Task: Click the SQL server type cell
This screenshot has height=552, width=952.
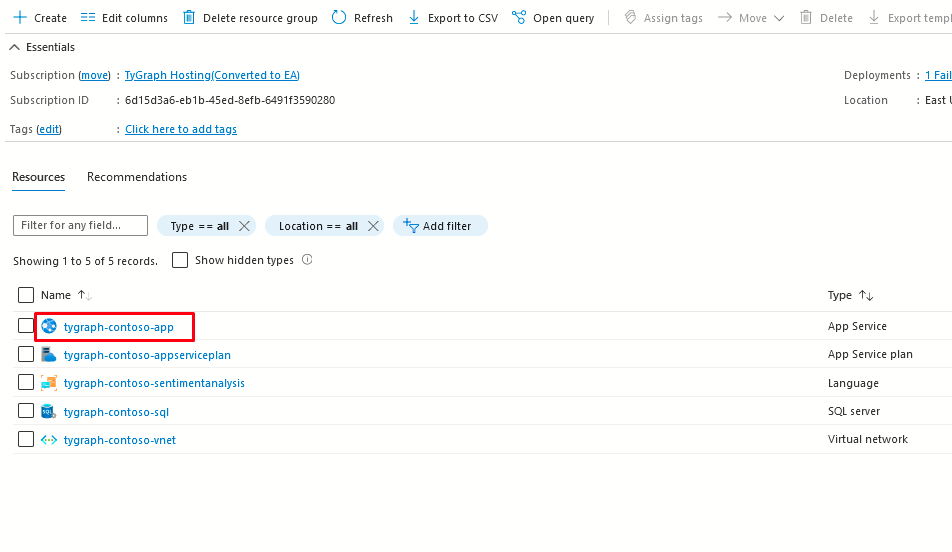Action: click(854, 411)
